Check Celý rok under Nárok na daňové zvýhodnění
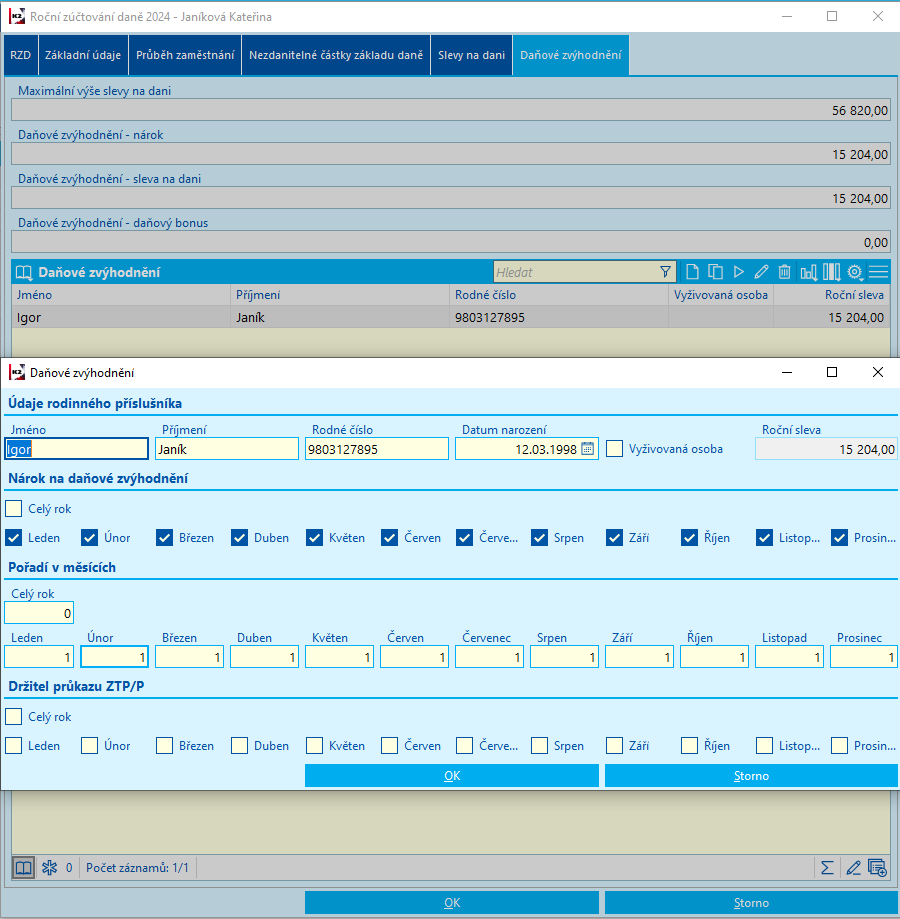This screenshot has height=919, width=900. pyautogui.click(x=13, y=508)
